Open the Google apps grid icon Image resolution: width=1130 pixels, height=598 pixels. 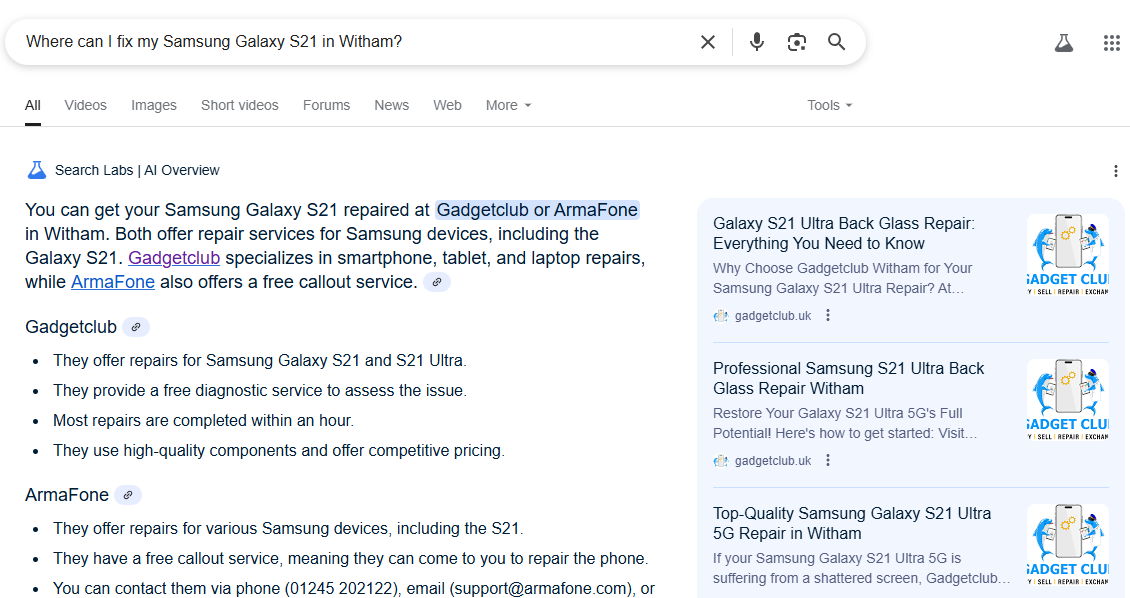1111,43
